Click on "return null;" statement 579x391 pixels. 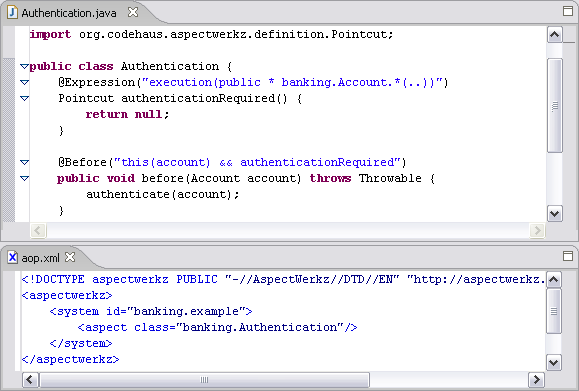127,114
